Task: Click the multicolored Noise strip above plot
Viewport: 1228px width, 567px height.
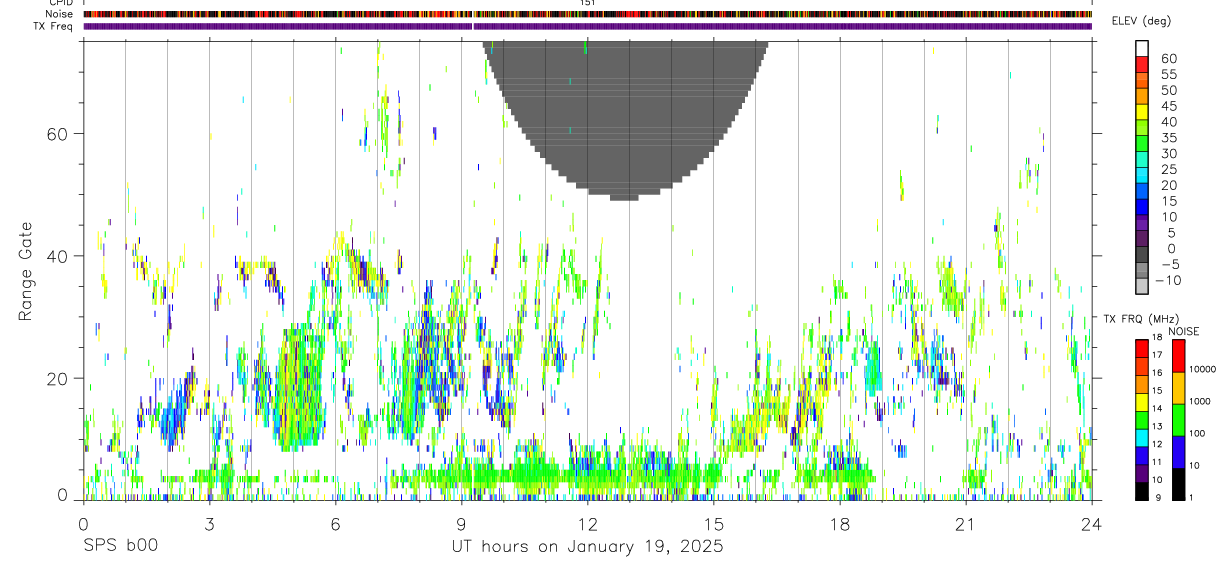Action: tap(588, 14)
